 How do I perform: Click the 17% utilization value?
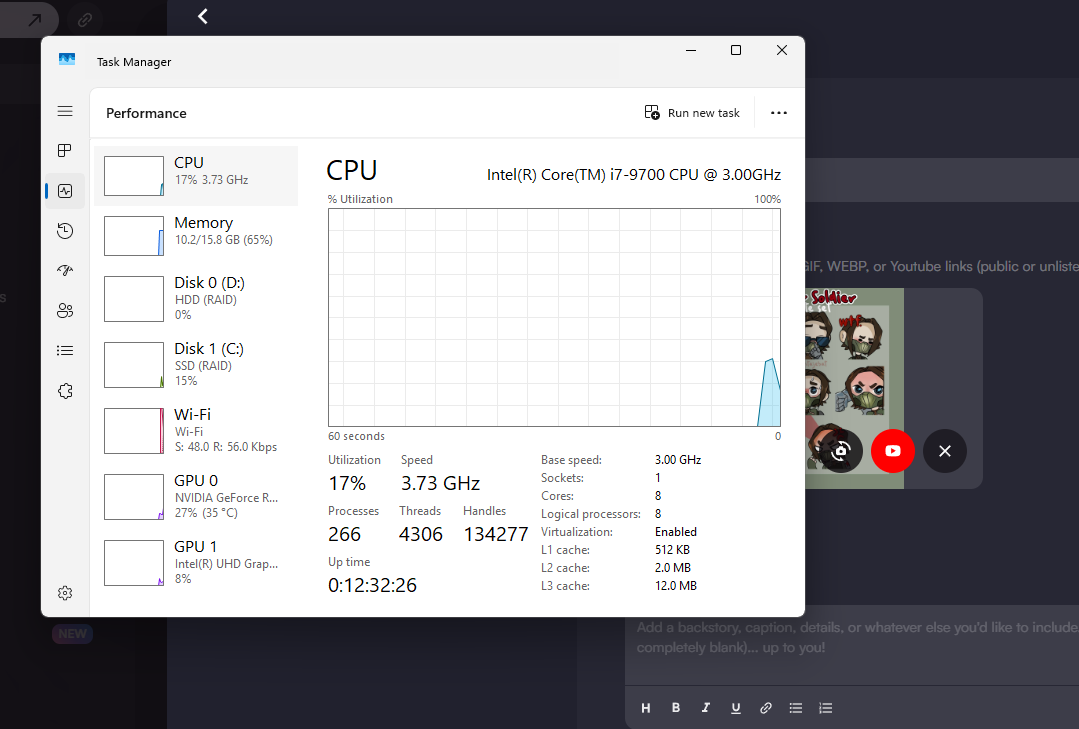347,483
